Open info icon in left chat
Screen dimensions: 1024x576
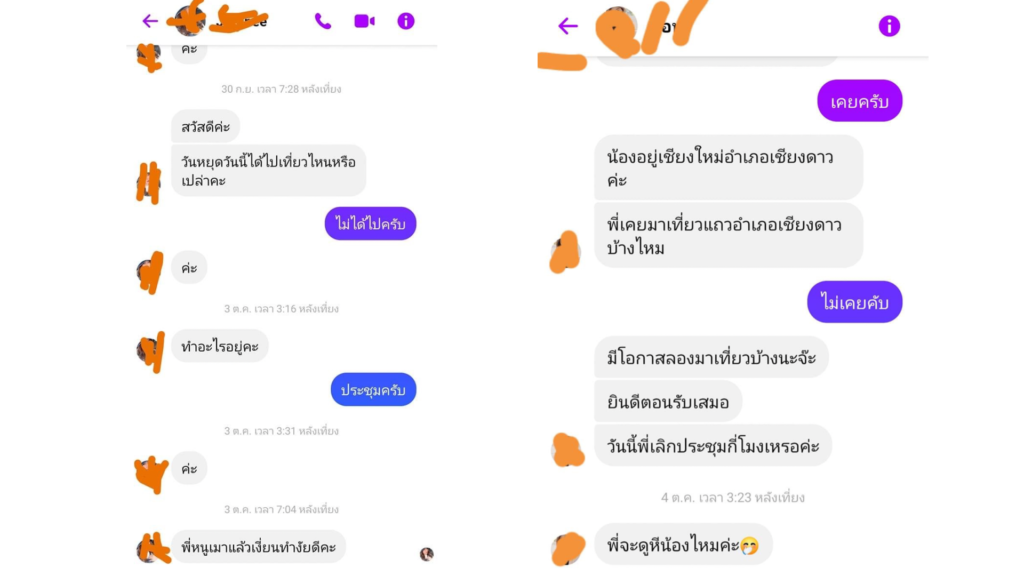pyautogui.click(x=406, y=21)
